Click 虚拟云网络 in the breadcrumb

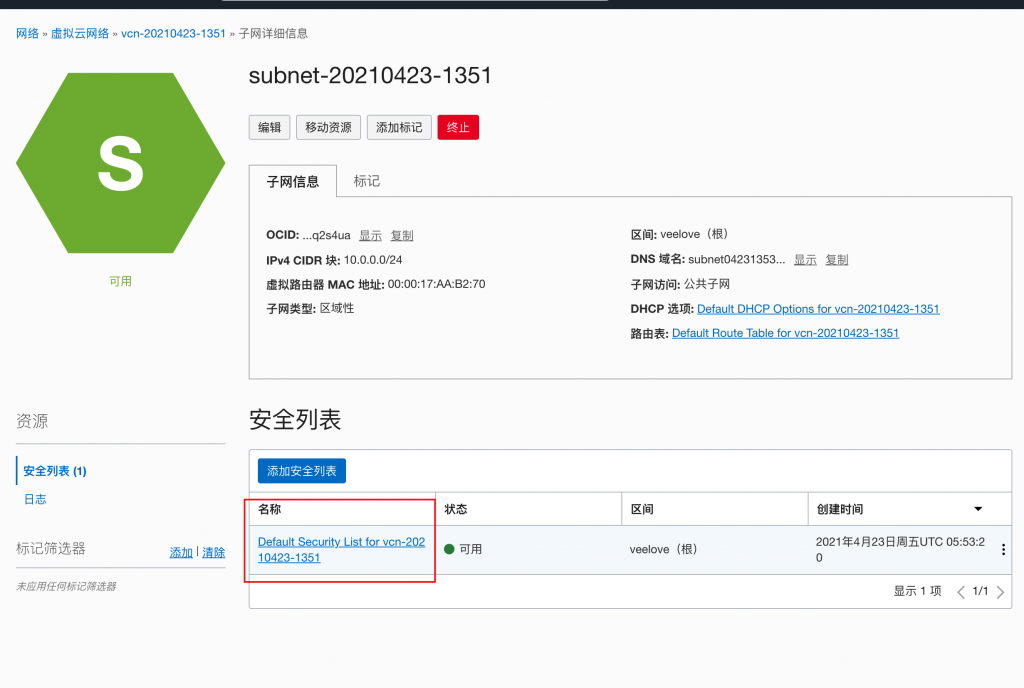pyautogui.click(x=80, y=33)
